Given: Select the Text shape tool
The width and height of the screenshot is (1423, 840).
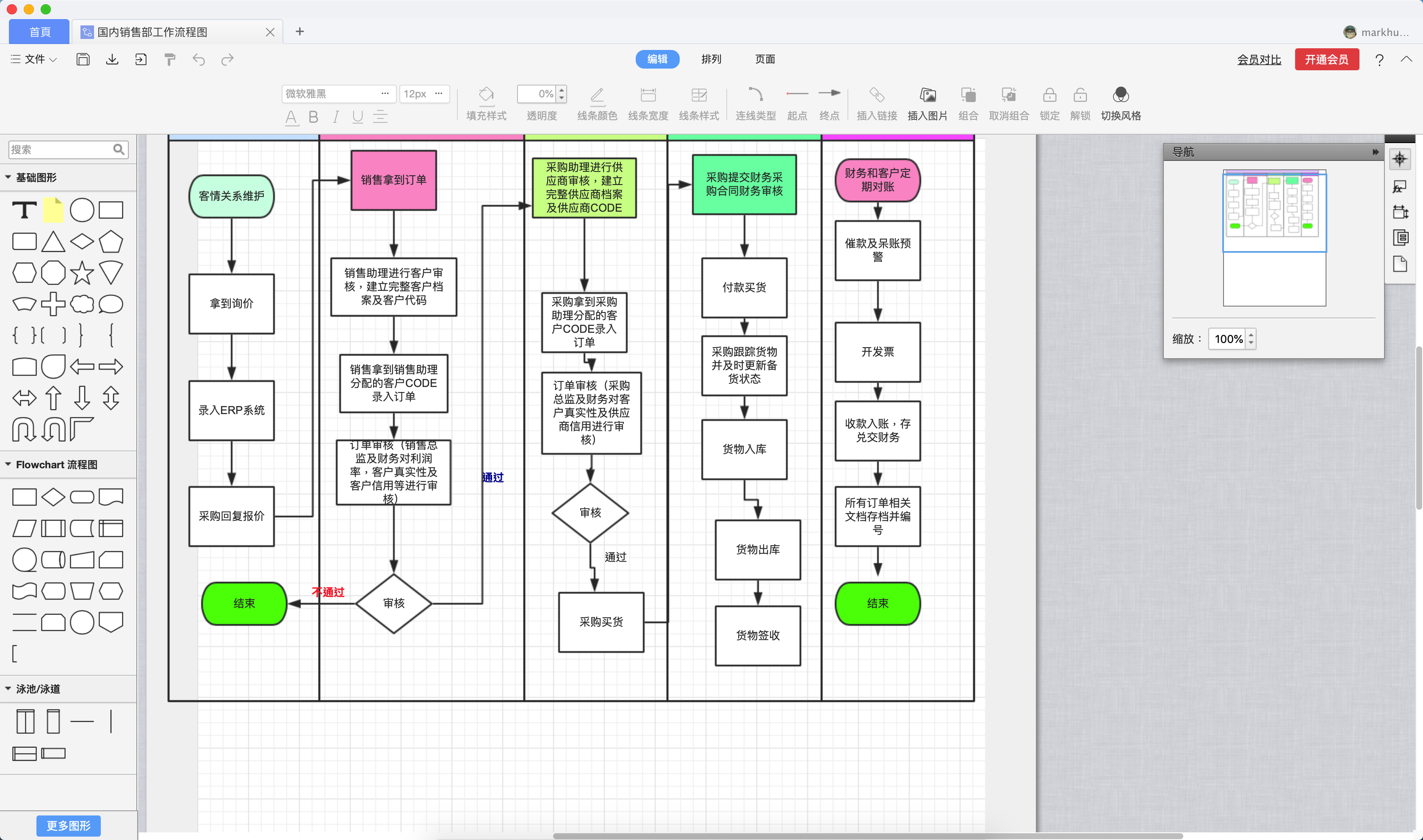Looking at the screenshot, I should (24, 210).
